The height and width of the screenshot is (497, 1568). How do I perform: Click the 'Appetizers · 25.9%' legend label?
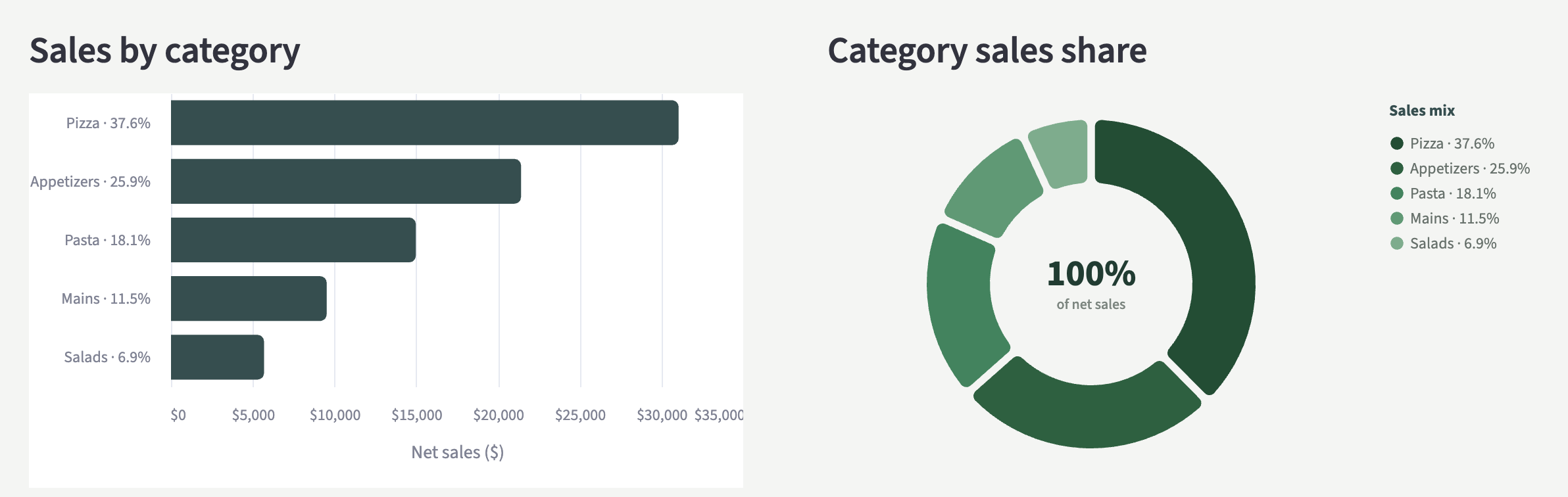[x=1470, y=168]
